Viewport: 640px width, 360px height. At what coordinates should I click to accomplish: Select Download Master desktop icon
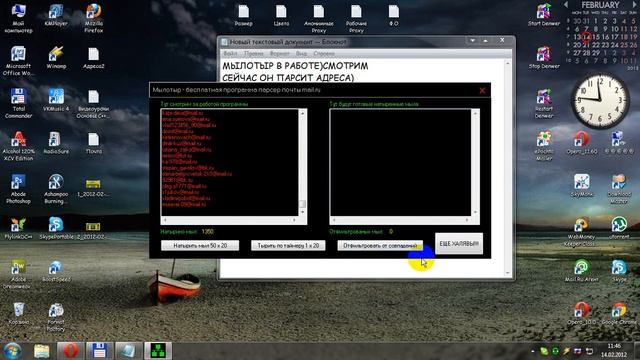coord(619,189)
